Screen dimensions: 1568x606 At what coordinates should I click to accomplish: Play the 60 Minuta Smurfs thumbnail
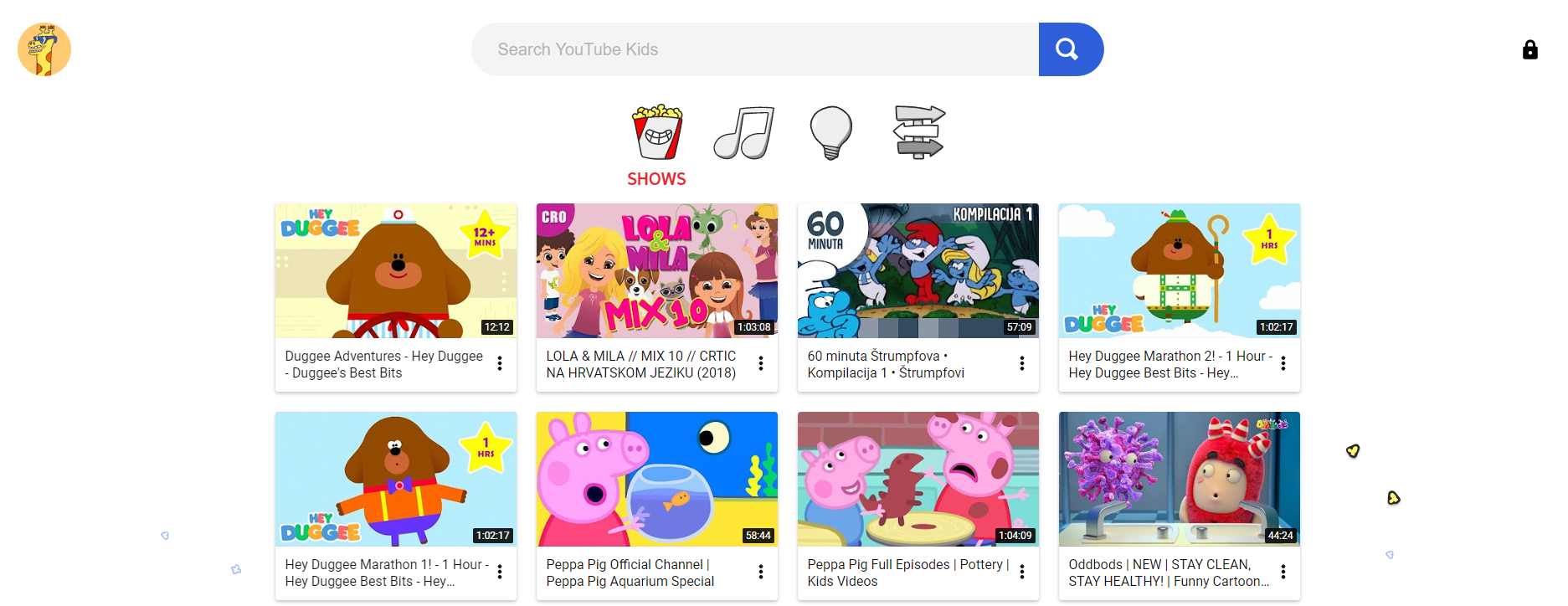click(x=918, y=270)
